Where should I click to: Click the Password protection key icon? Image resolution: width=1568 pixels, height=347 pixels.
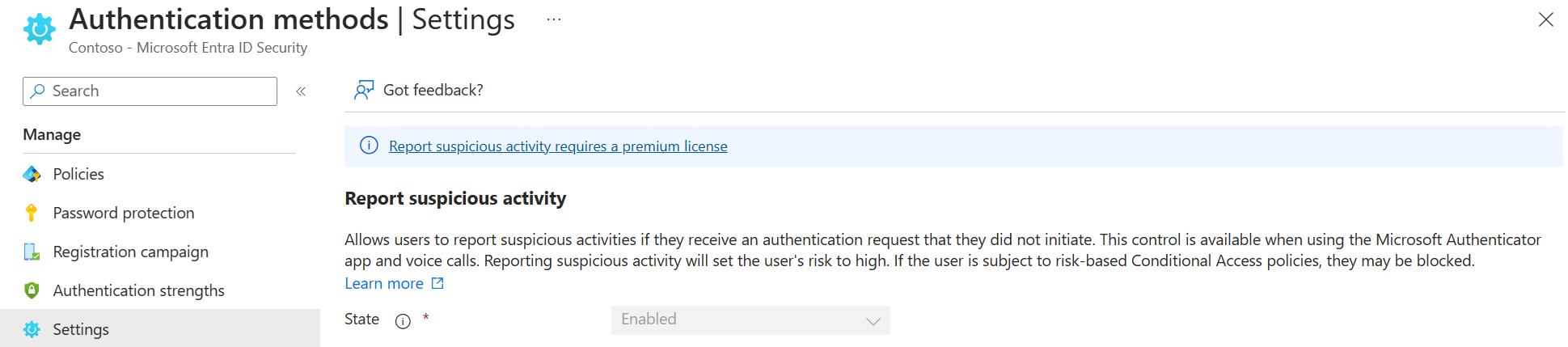pos(32,213)
